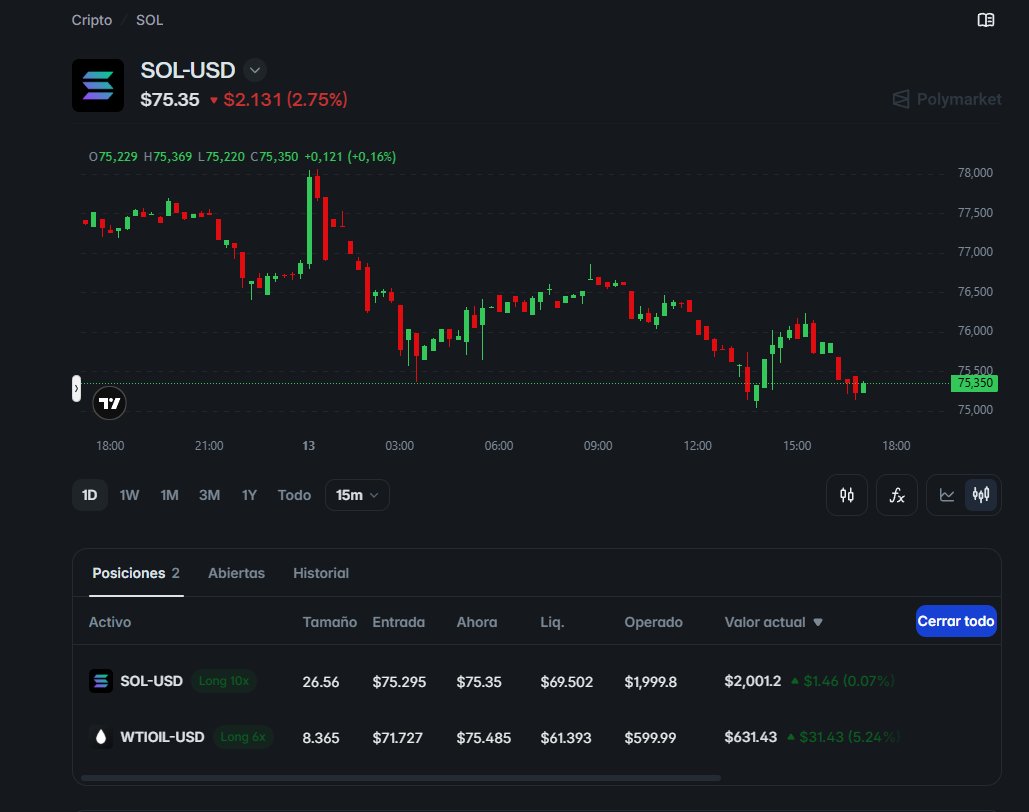Click the 78,000 price axis label
This screenshot has width=1029, height=812.
pyautogui.click(x=975, y=173)
